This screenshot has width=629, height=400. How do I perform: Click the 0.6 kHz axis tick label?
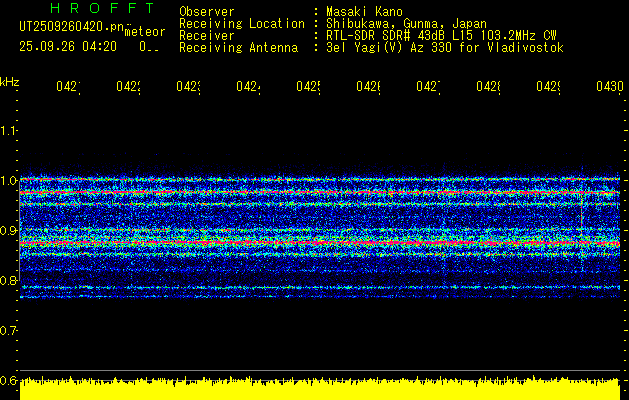(8, 380)
